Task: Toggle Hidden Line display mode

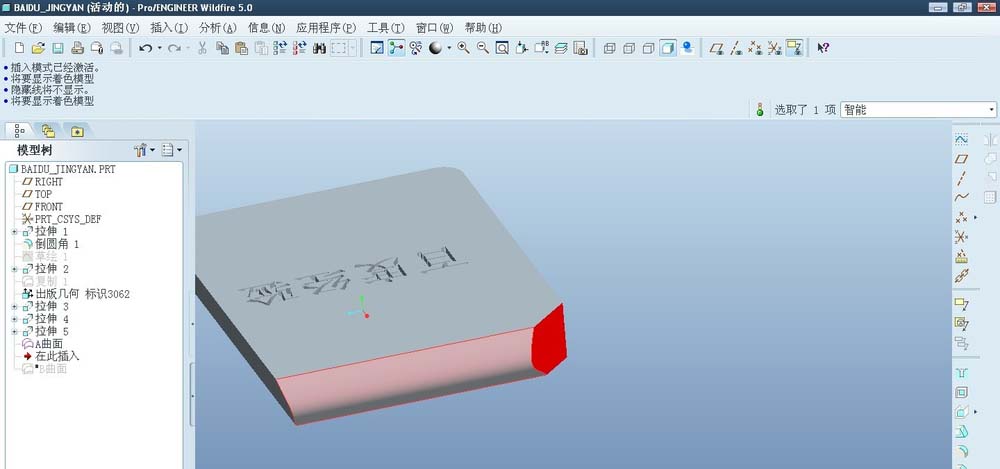Action: point(628,48)
